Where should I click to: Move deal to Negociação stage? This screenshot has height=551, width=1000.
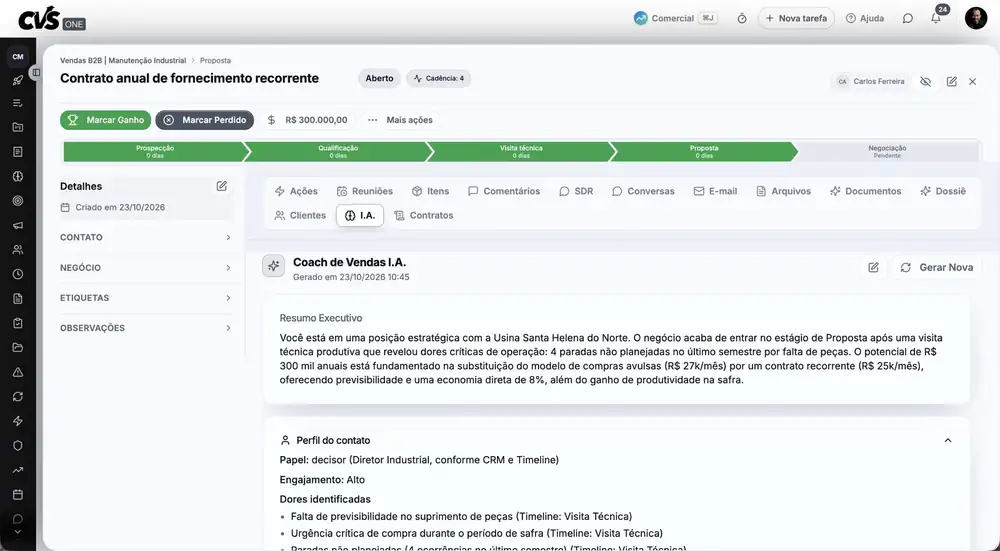[x=887, y=151]
